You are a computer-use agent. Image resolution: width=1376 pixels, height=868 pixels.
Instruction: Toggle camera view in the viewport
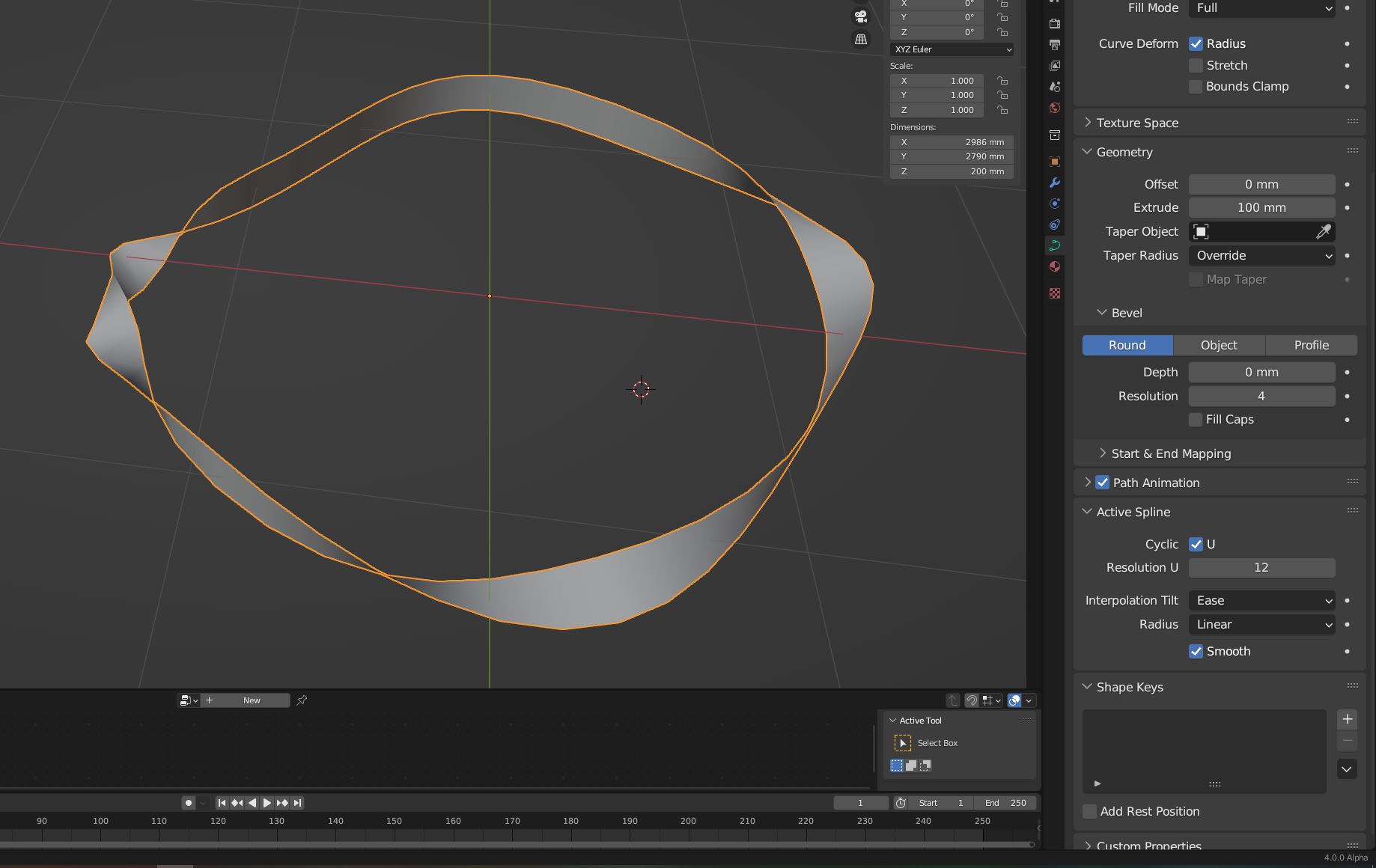coord(861,16)
